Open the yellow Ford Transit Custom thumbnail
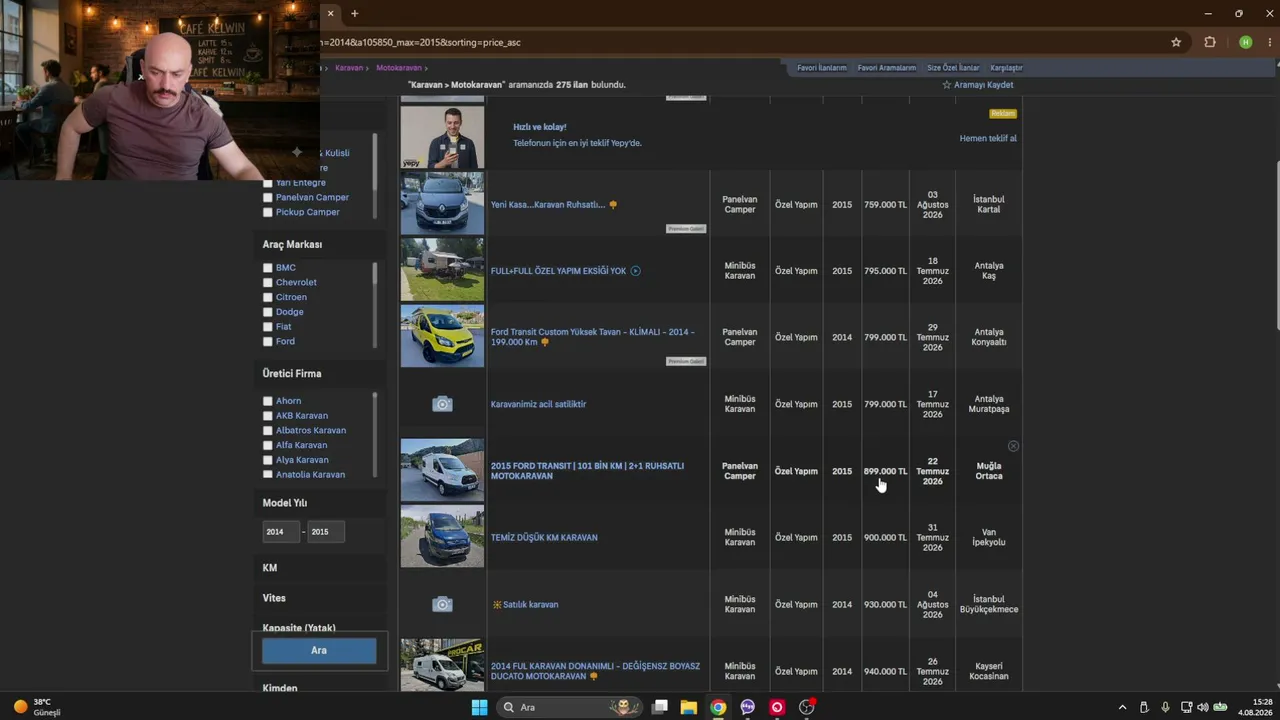The width and height of the screenshot is (1280, 720). click(442, 337)
